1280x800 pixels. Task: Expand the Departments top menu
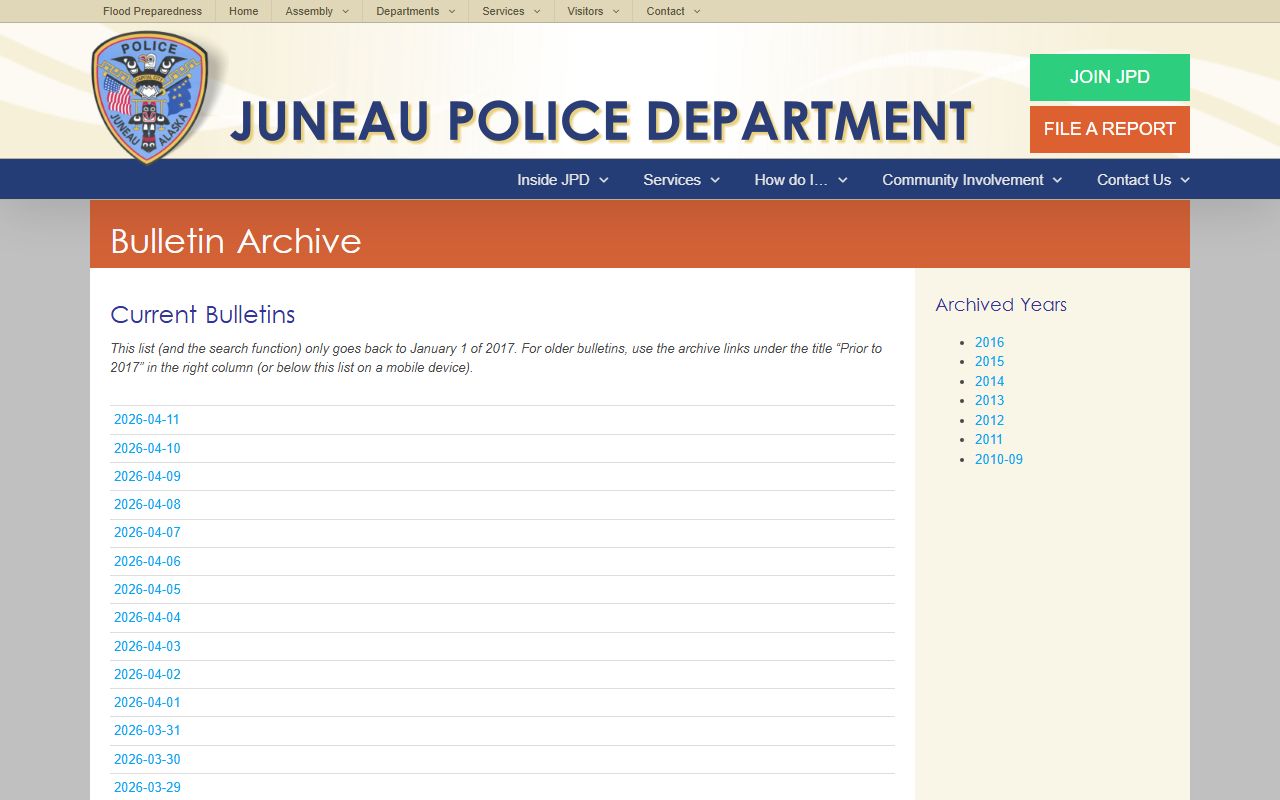pyautogui.click(x=415, y=11)
